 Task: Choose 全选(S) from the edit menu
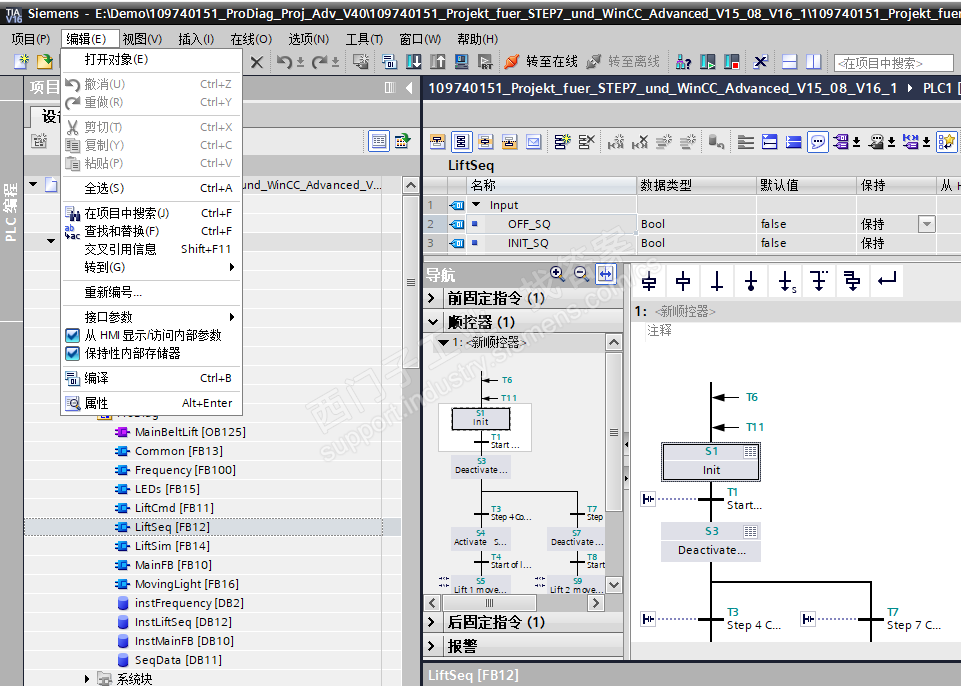[x=104, y=188]
